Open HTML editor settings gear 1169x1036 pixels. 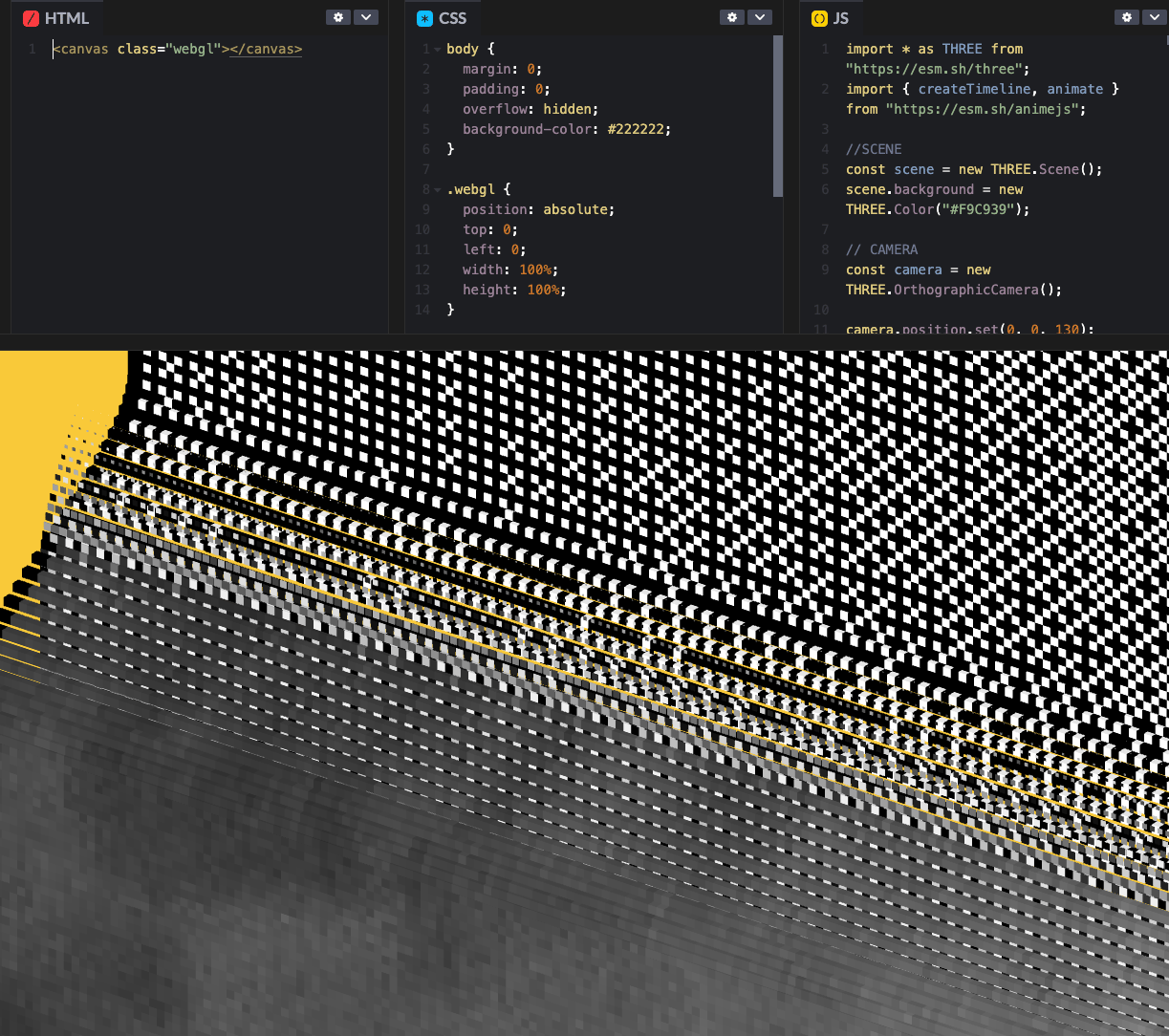338,17
